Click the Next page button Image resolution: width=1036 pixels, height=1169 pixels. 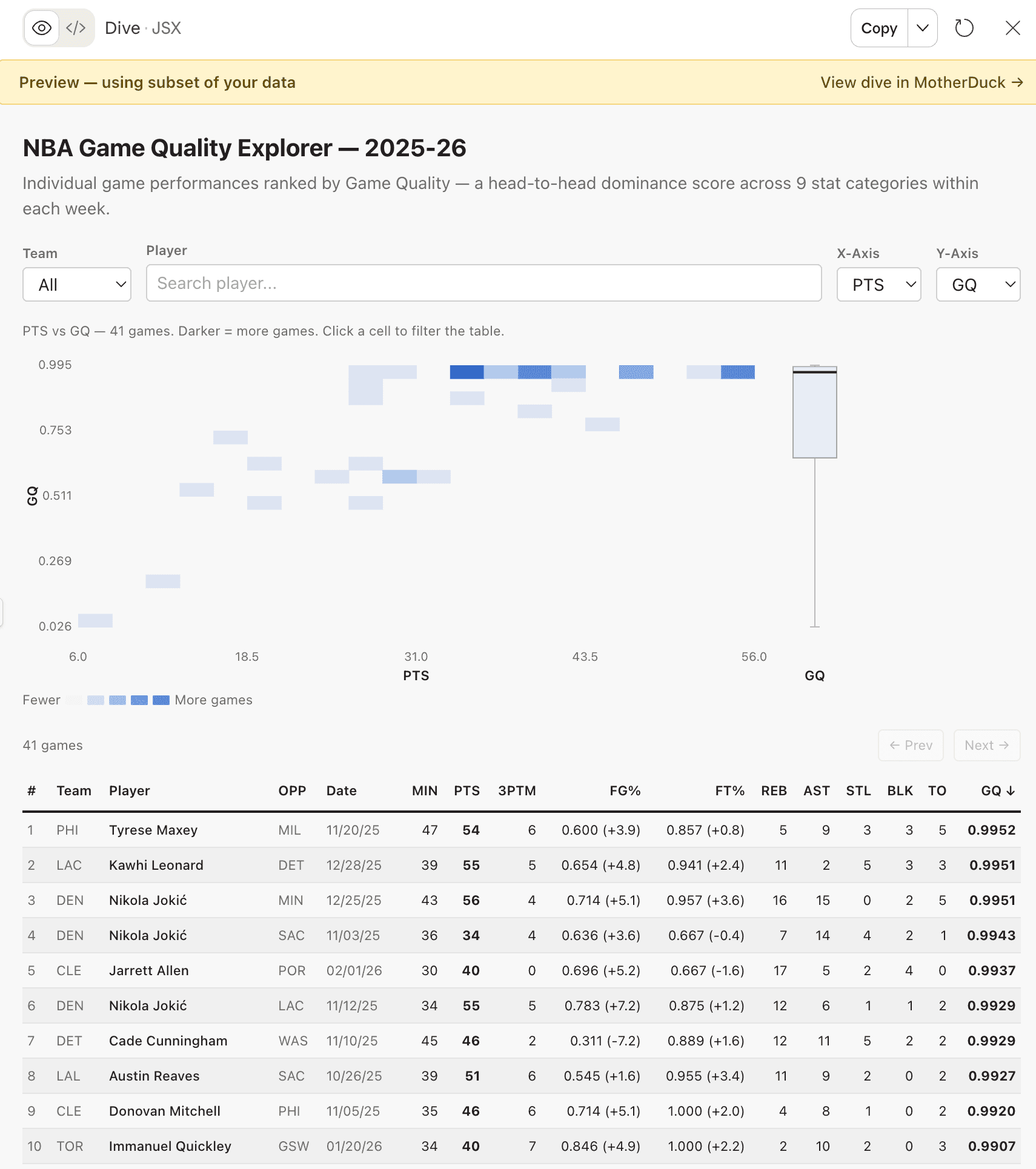986,745
